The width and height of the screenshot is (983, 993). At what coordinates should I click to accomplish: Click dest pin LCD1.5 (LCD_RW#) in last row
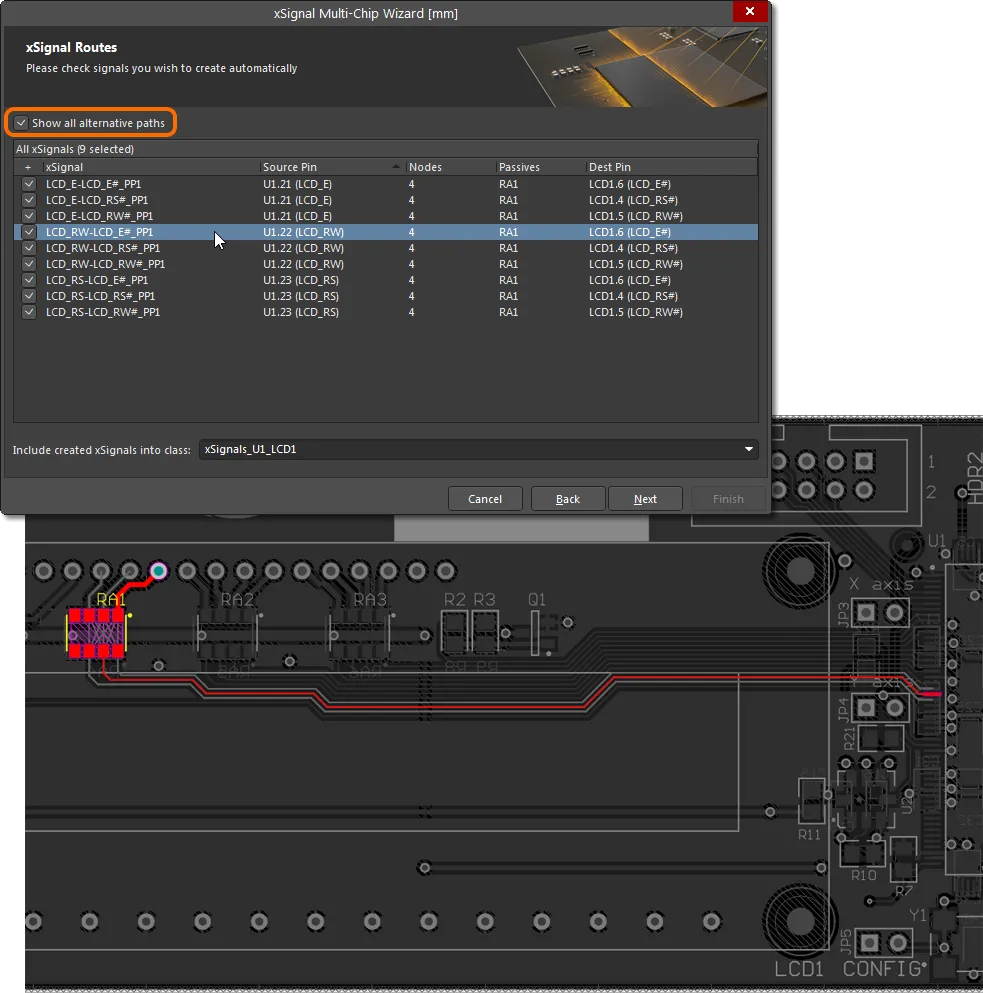(x=635, y=312)
